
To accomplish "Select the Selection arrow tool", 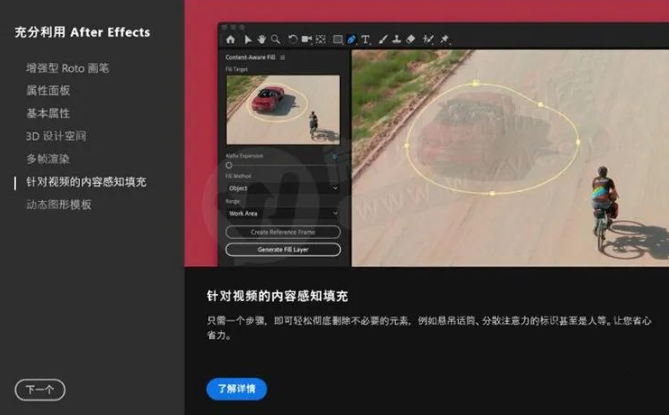I will (247, 40).
